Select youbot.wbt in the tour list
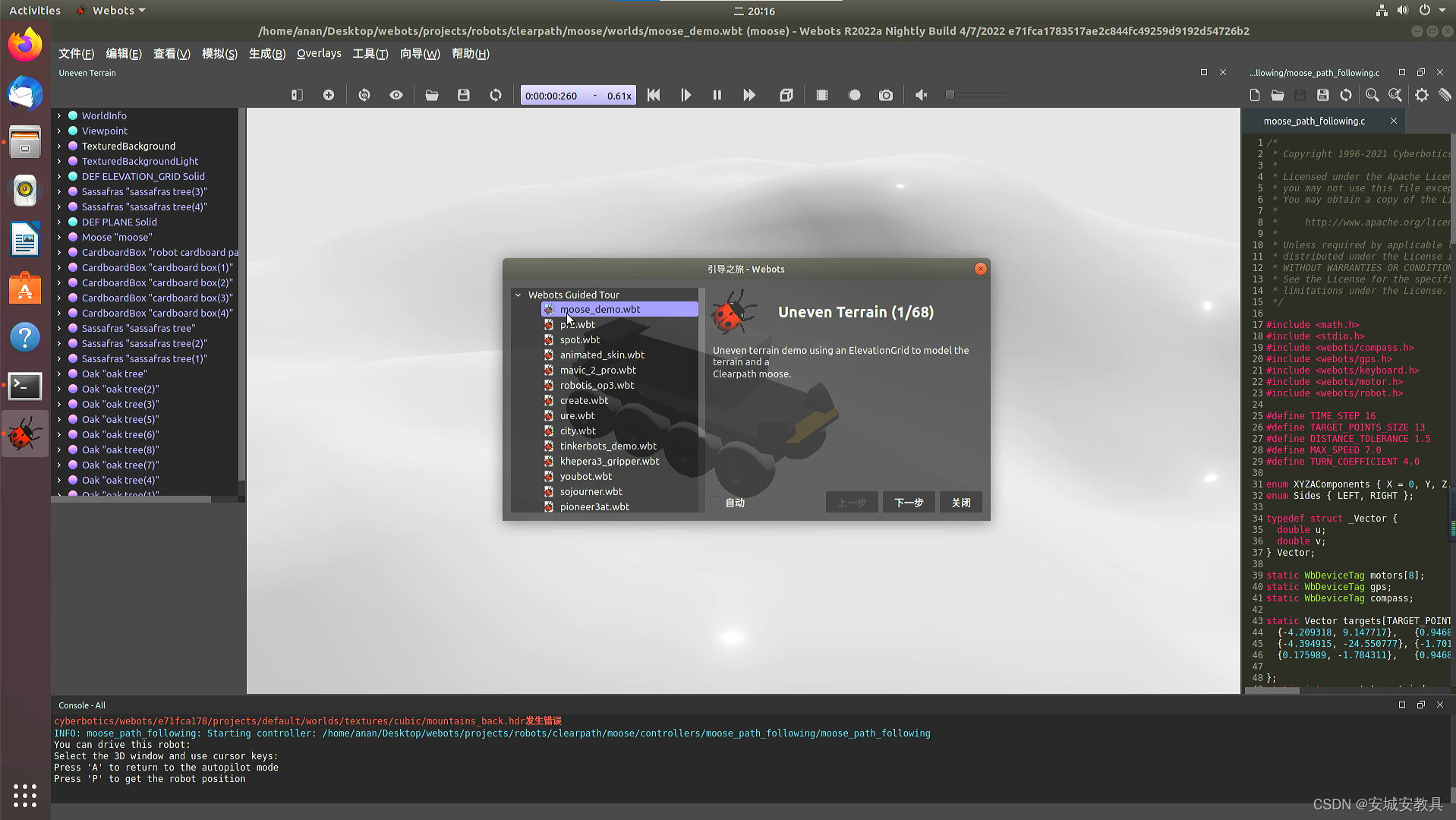1456x820 pixels. (585, 477)
